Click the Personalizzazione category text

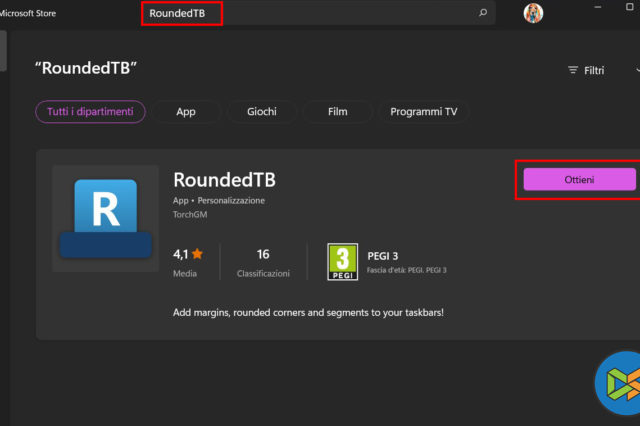(x=231, y=200)
